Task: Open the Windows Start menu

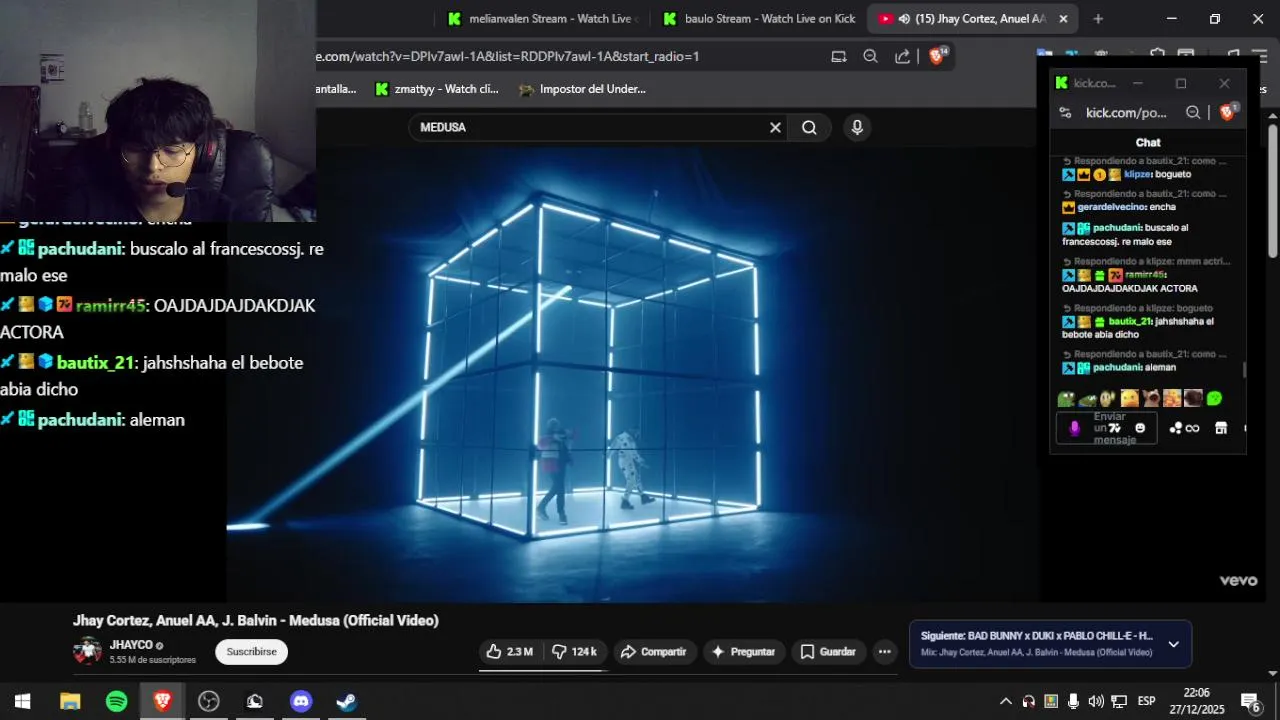Action: click(x=22, y=701)
